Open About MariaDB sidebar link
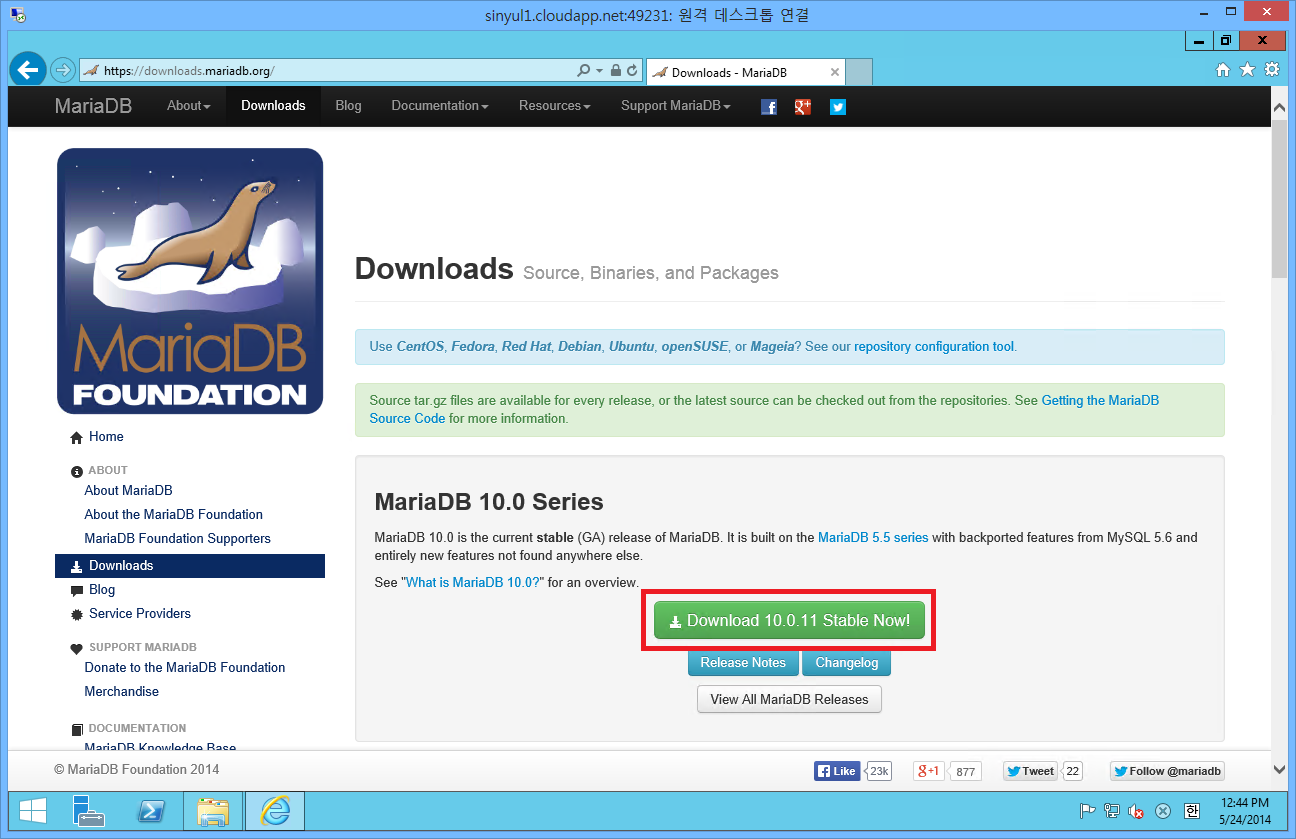The height and width of the screenshot is (839, 1296). [x=128, y=491]
